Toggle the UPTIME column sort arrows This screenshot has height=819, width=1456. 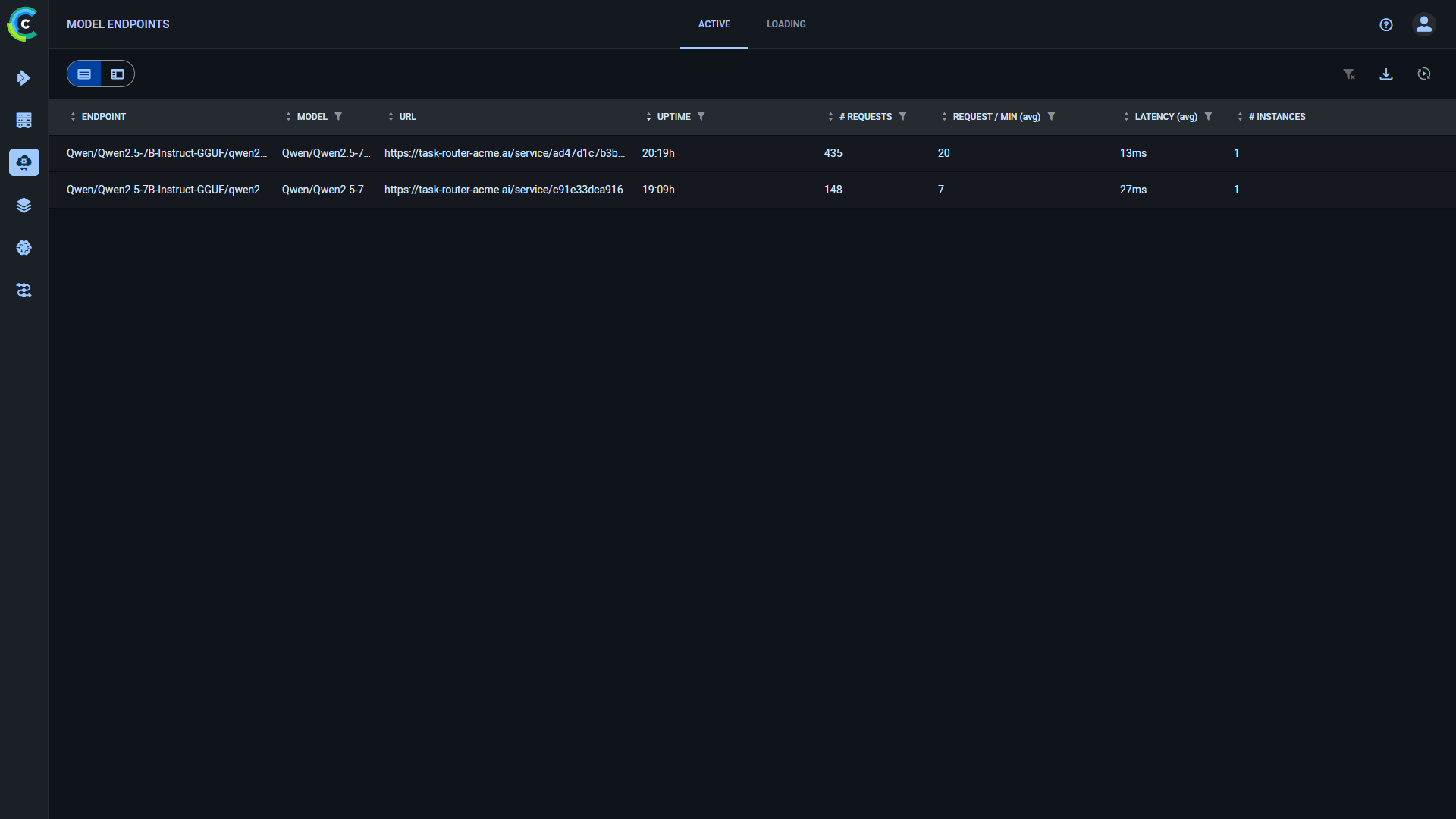[649, 116]
